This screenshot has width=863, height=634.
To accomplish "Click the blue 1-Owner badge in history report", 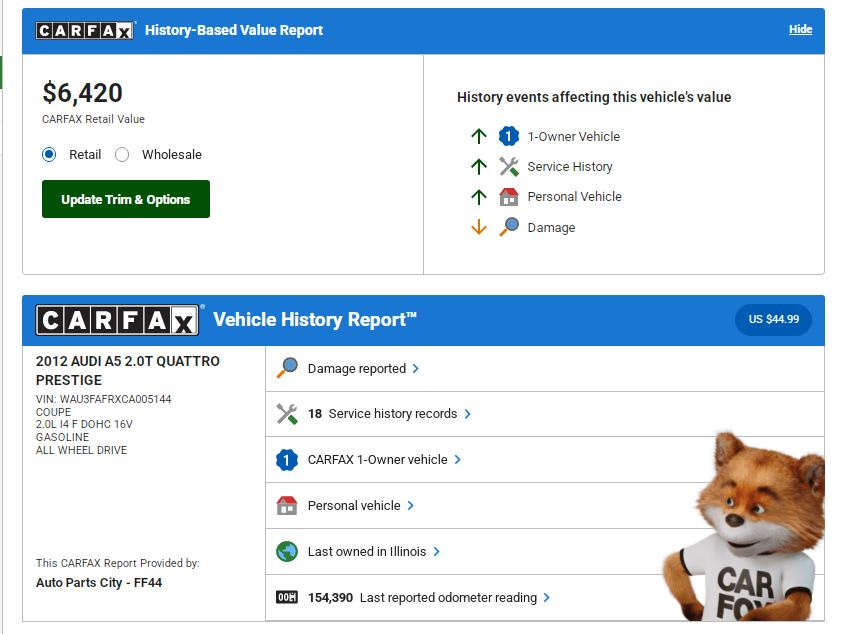I will pos(287,460).
